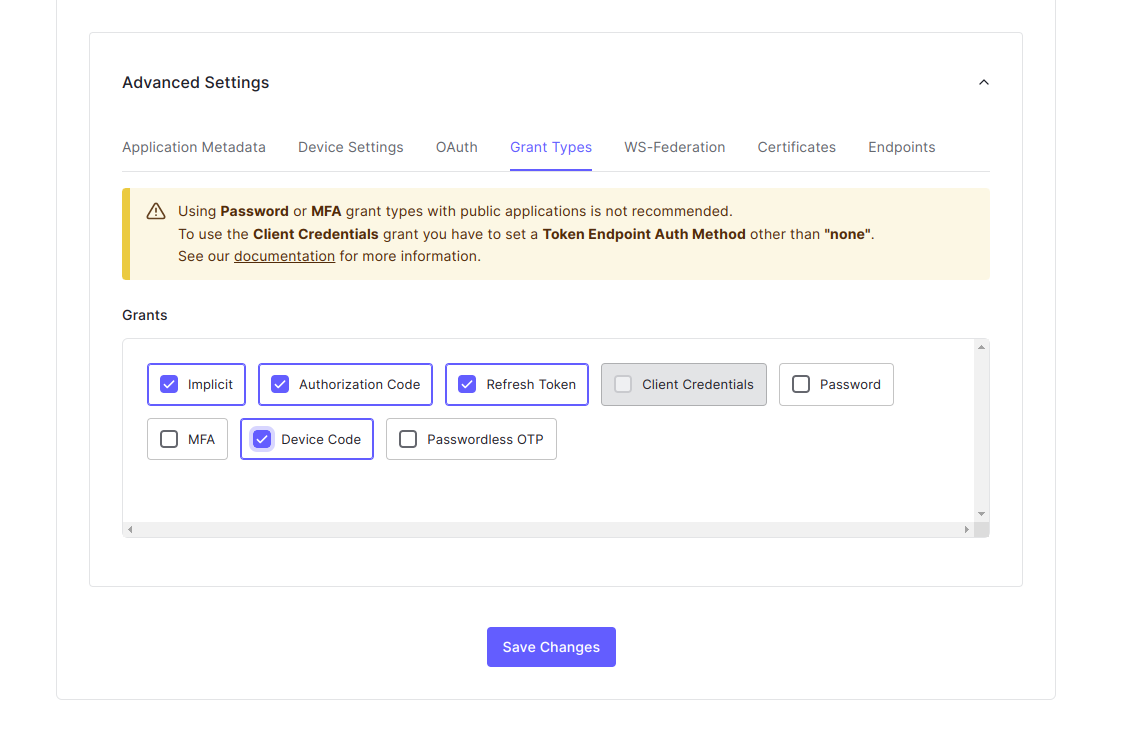Open the documentation link in warning
1121x734 pixels.
click(284, 256)
